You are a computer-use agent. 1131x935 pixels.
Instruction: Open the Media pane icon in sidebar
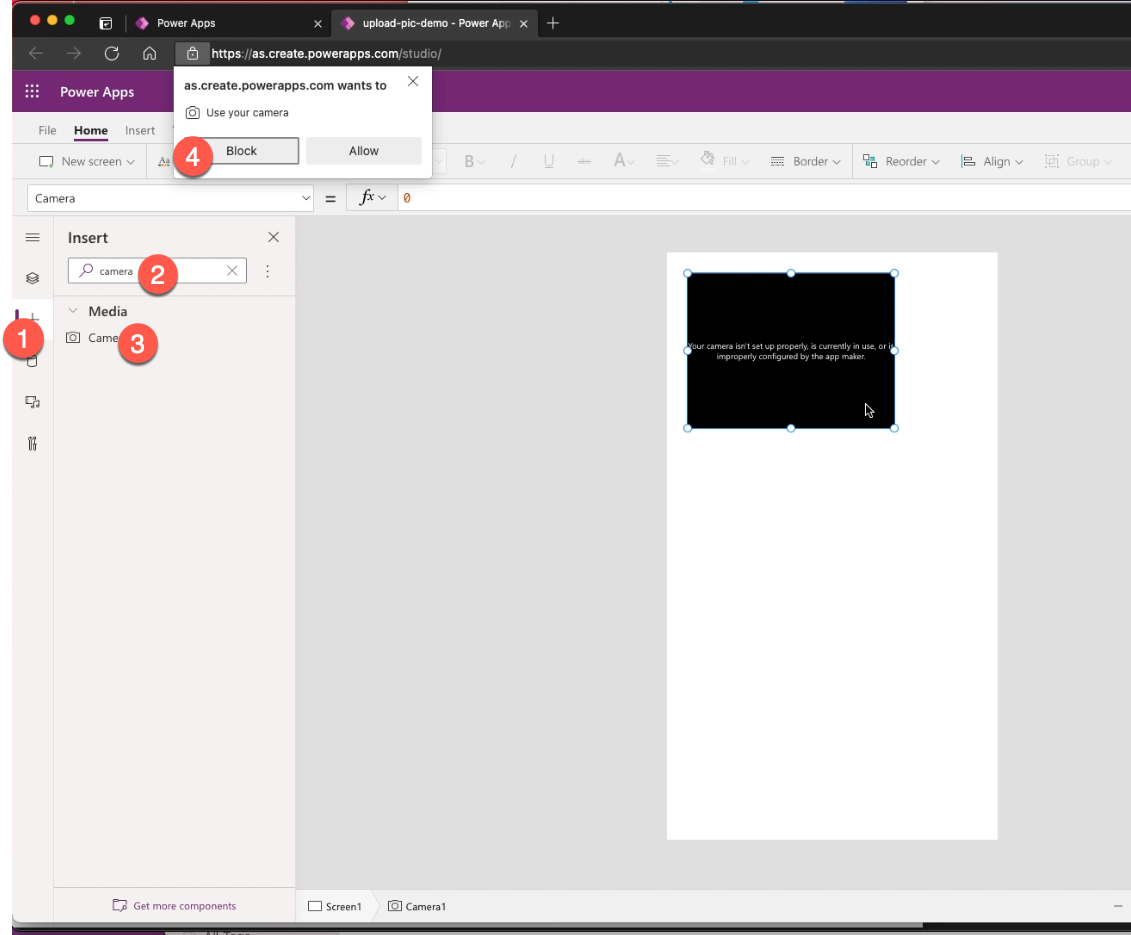32,402
